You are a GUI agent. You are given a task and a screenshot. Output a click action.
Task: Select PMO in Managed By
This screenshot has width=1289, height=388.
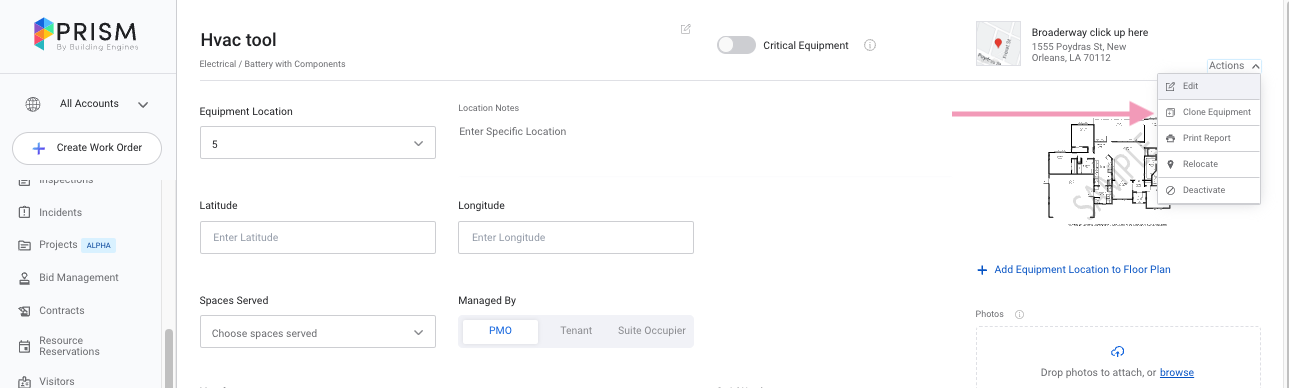(x=500, y=331)
